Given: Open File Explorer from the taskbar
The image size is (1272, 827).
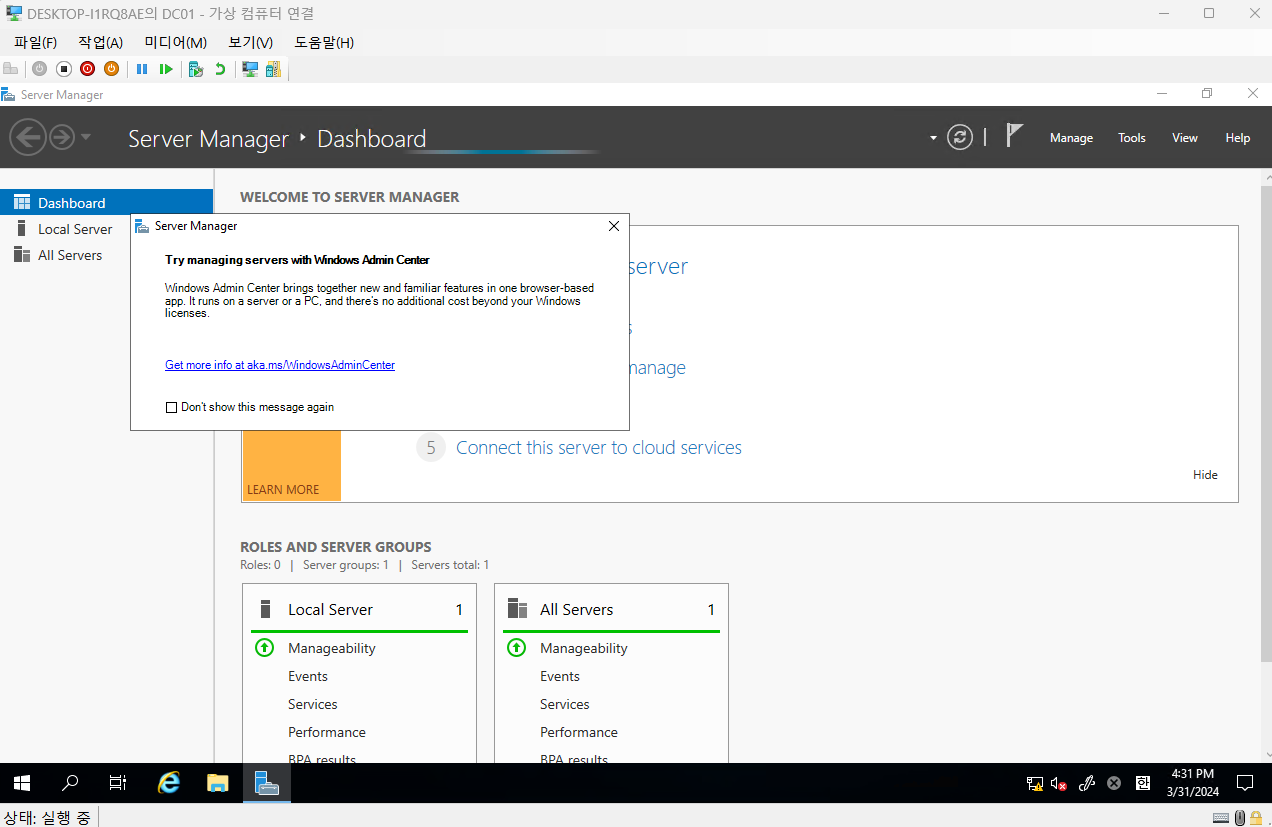Looking at the screenshot, I should point(218,783).
